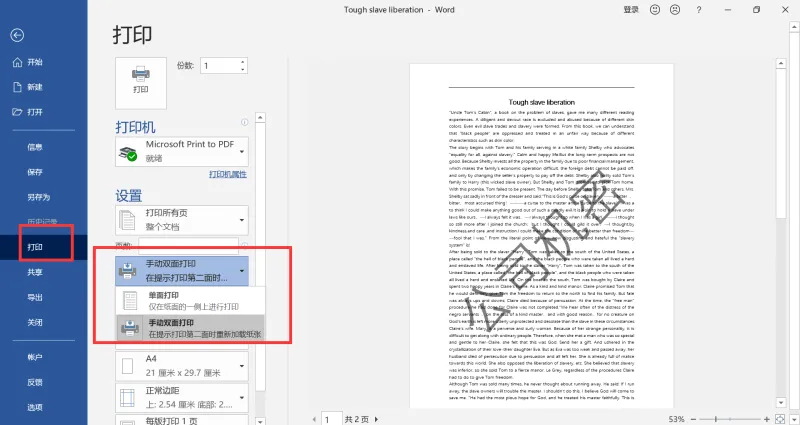
Task: Click the zoom slider handle
Action: [716, 419]
